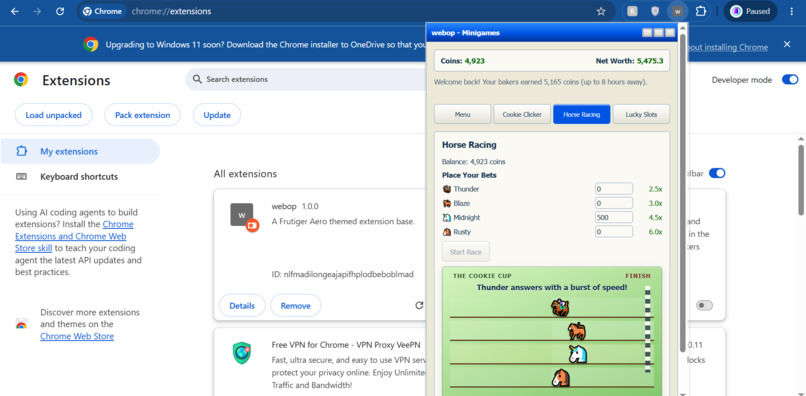Click the shield VPN extension icon in the toolbar
This screenshot has height=396, width=806.
click(655, 11)
